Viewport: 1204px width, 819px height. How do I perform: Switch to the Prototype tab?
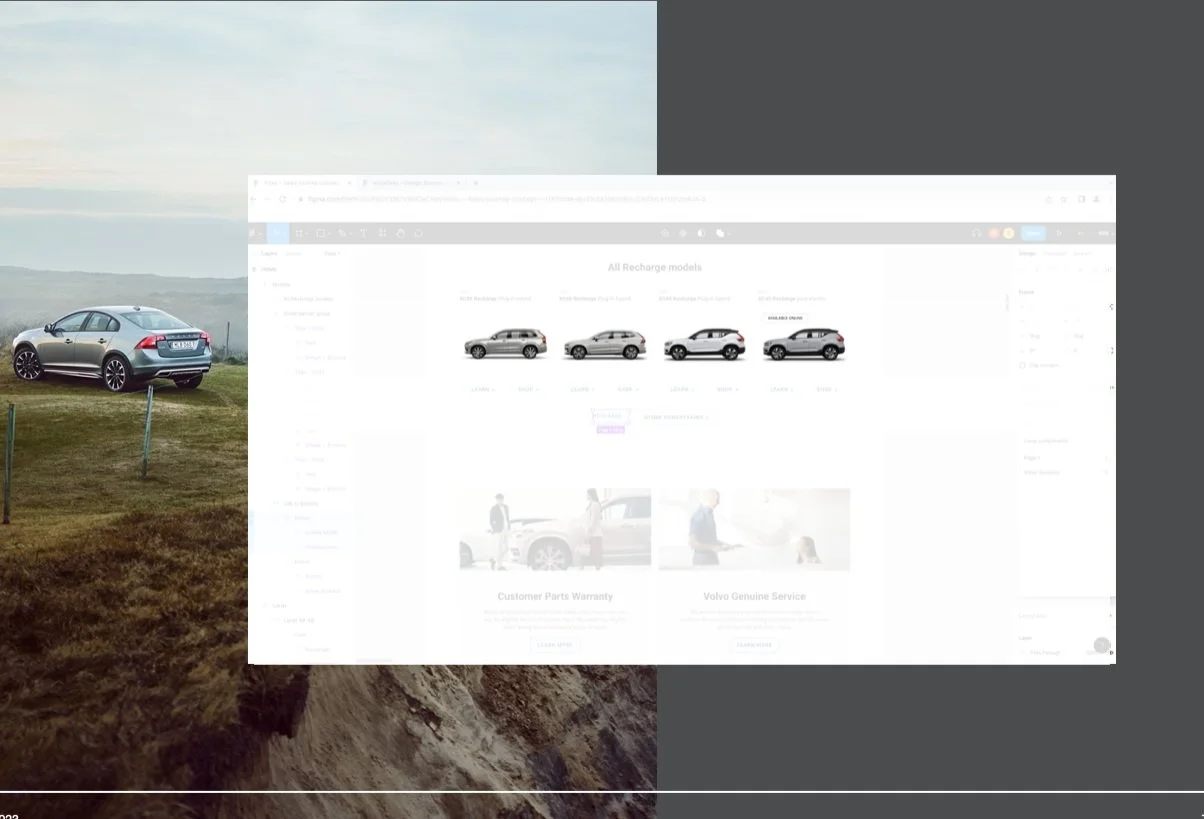(x=1054, y=253)
